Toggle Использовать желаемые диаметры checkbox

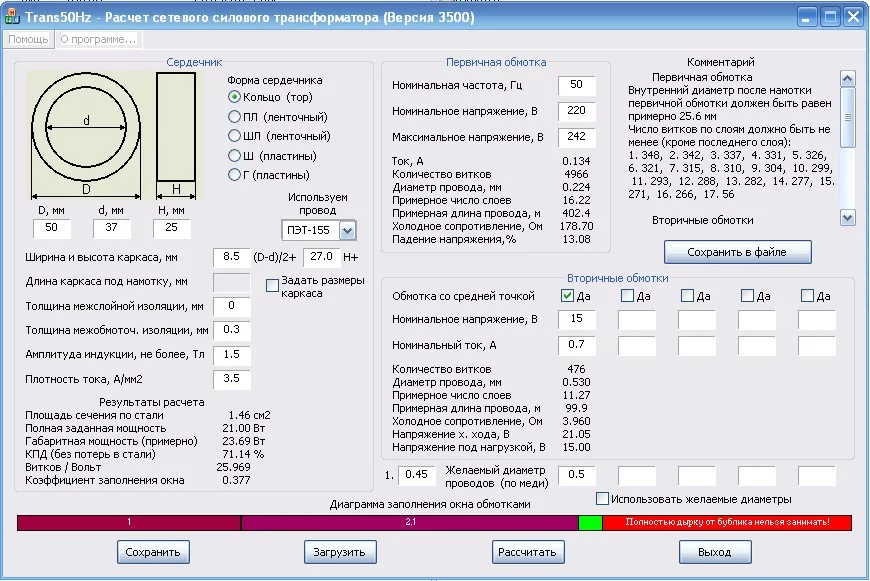(x=602, y=499)
